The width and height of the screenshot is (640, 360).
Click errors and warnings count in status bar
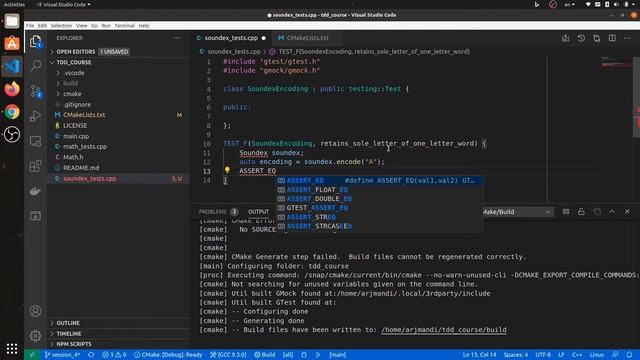(114, 355)
